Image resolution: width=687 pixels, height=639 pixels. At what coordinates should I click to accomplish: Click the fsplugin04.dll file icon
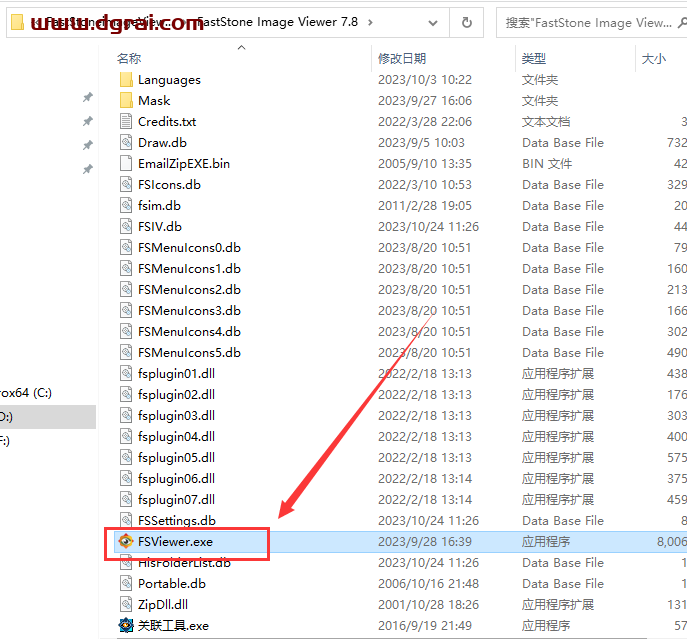(x=126, y=437)
